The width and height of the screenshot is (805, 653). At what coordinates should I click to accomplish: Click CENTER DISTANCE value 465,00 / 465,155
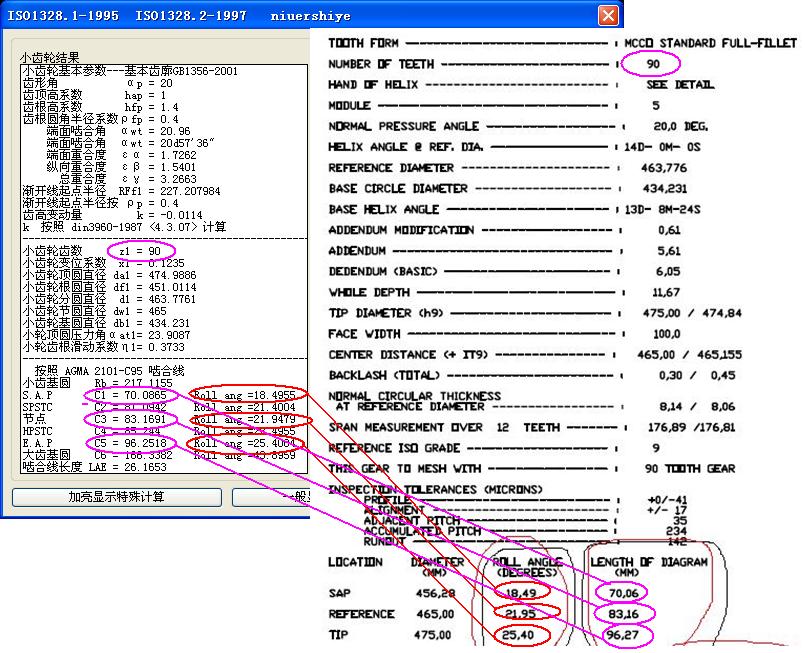[689, 355]
